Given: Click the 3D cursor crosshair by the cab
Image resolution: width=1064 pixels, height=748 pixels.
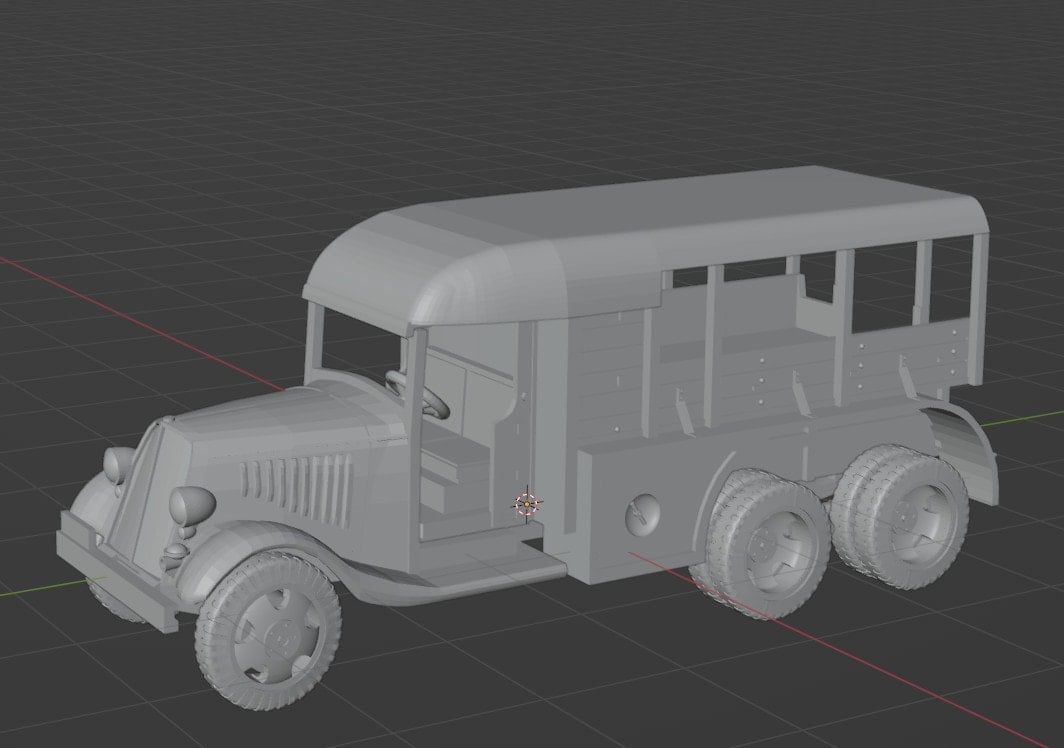Looking at the screenshot, I should pos(527,504).
